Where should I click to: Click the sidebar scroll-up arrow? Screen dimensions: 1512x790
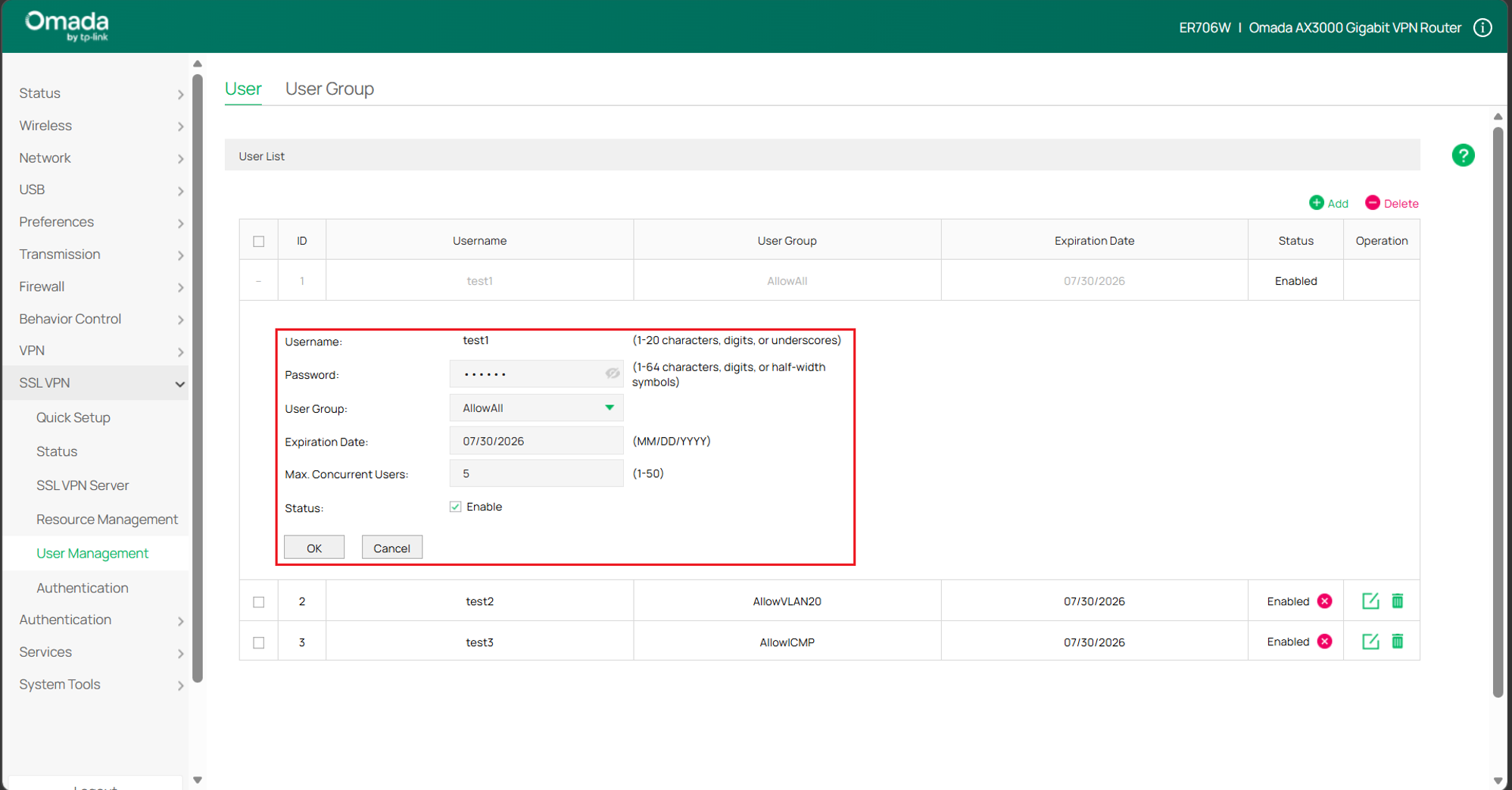[x=198, y=64]
